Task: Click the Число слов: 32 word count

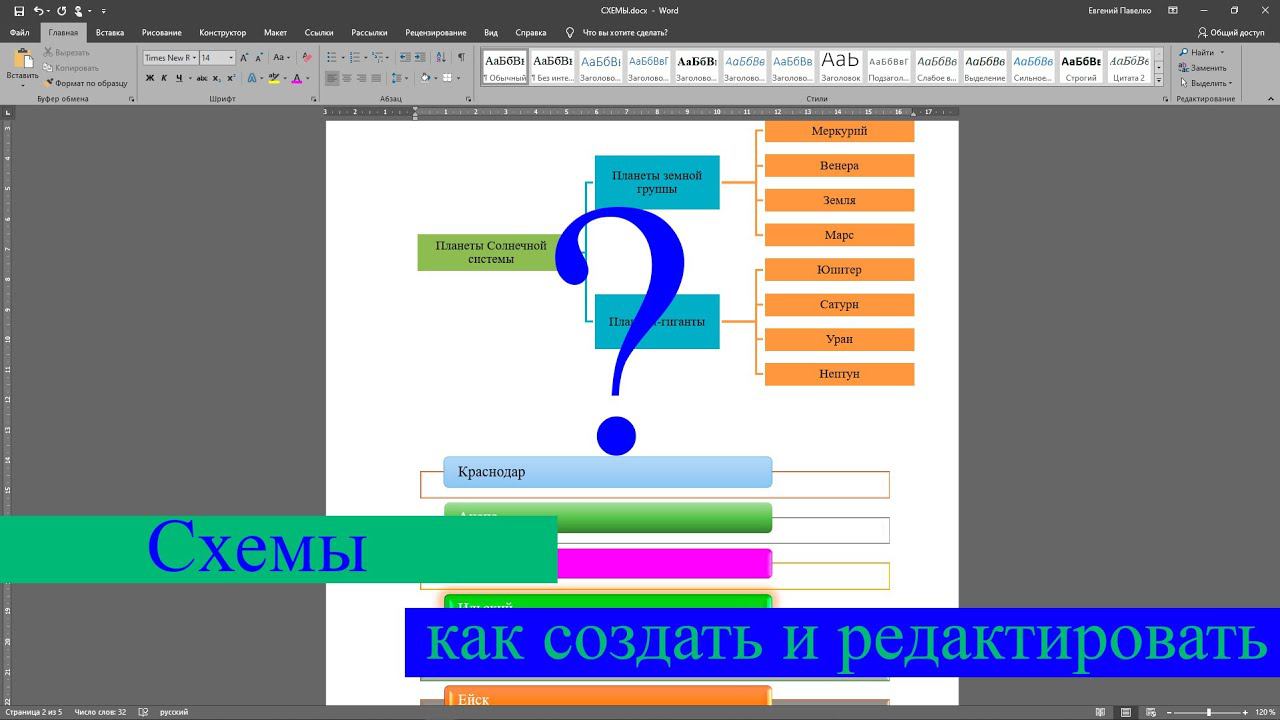Action: point(100,712)
